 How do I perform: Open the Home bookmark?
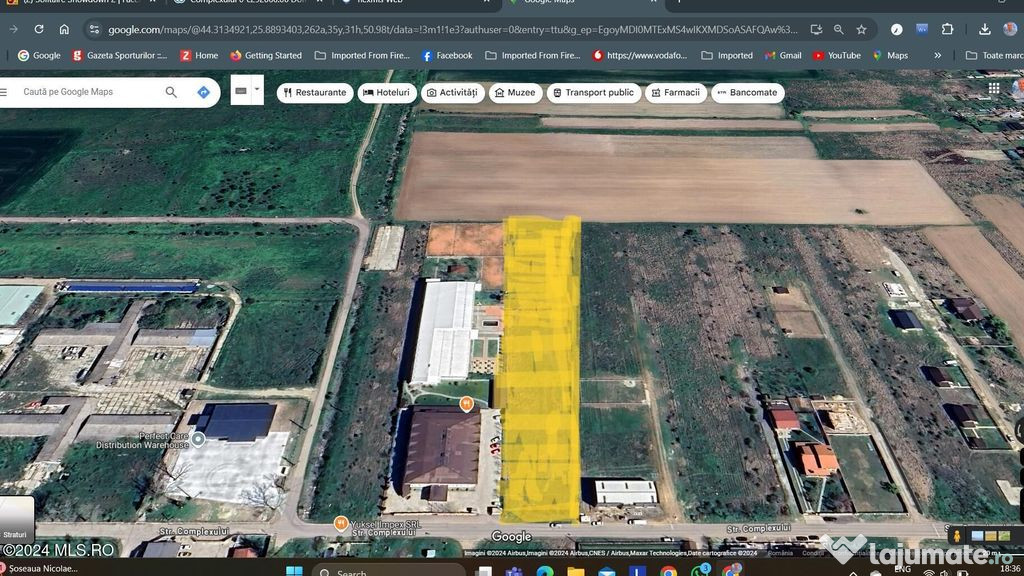(x=199, y=56)
